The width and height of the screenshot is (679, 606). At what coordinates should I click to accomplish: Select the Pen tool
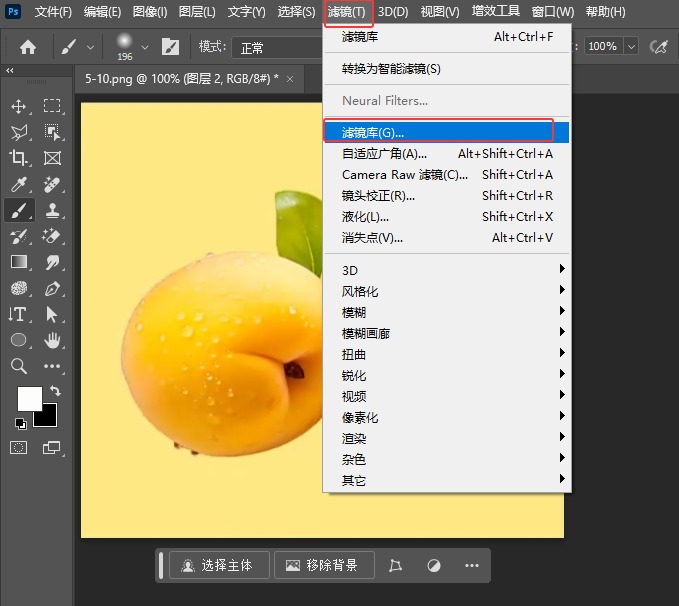pyautogui.click(x=52, y=288)
